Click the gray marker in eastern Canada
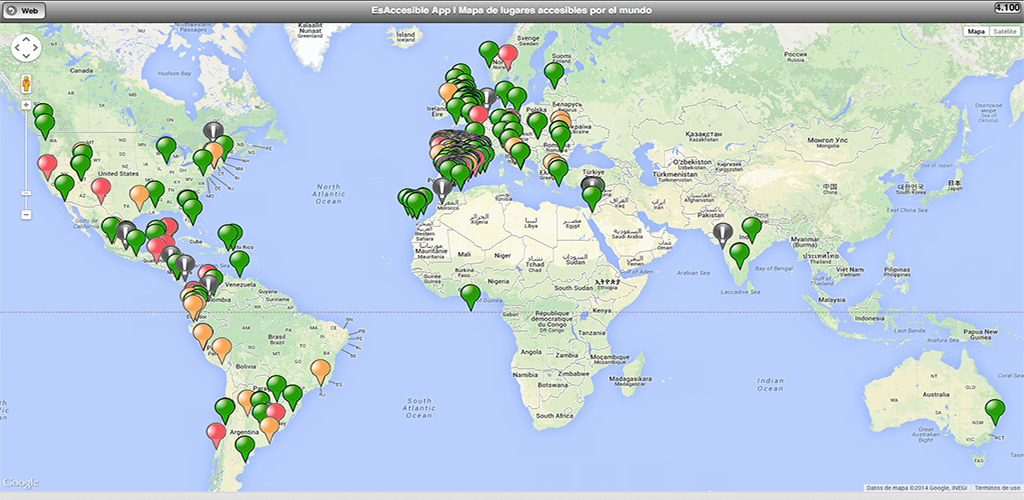1024x500 pixels. (213, 131)
